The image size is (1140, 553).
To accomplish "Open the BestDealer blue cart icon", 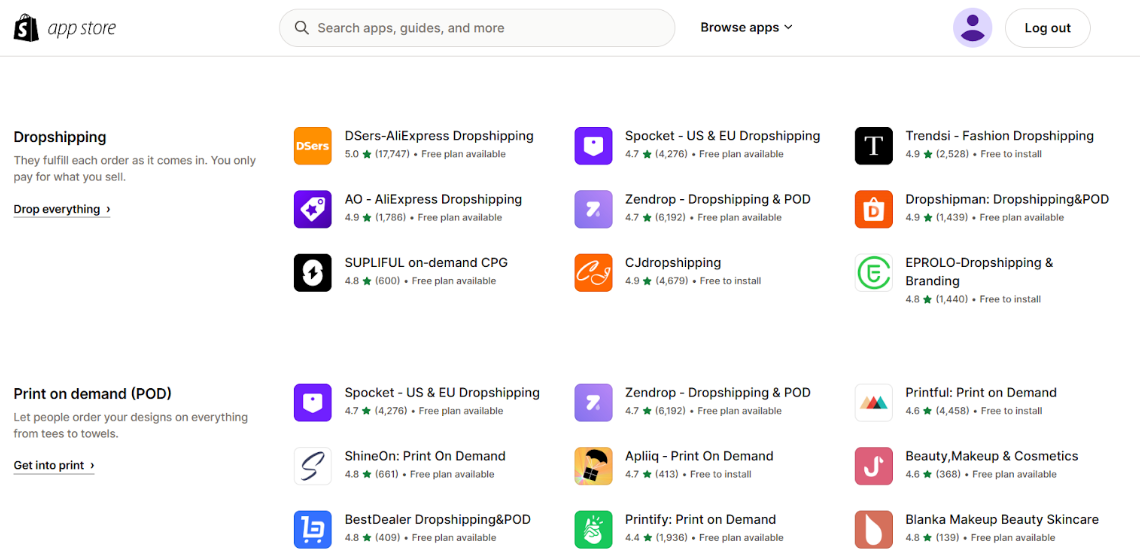I will [x=313, y=529].
